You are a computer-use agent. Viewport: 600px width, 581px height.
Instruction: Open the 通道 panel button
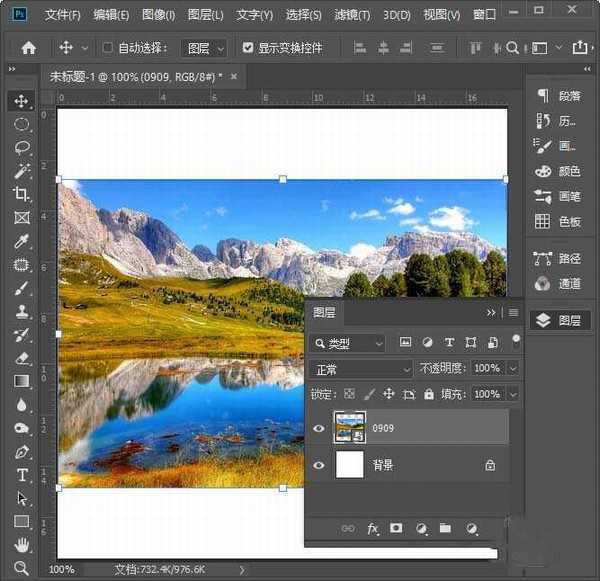[558, 283]
